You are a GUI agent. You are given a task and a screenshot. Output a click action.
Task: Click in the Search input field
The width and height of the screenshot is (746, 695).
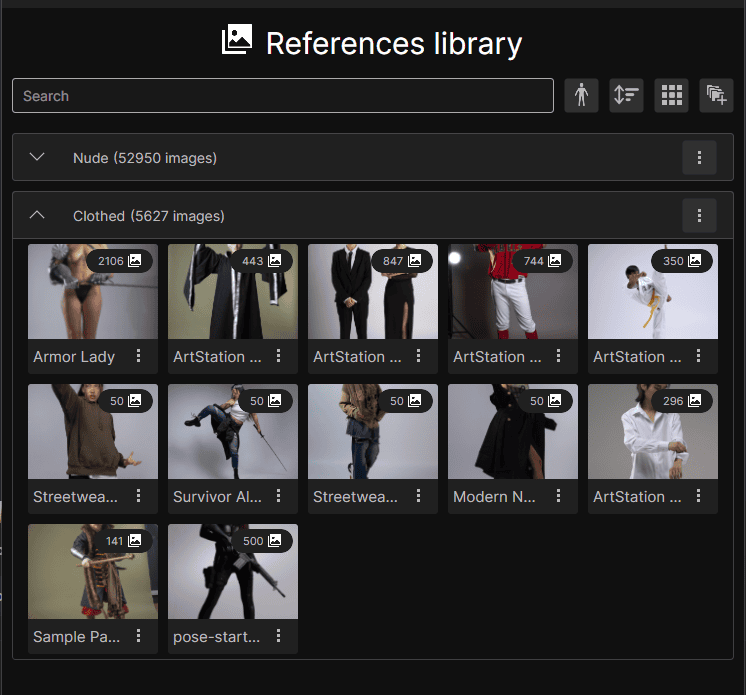[282, 96]
